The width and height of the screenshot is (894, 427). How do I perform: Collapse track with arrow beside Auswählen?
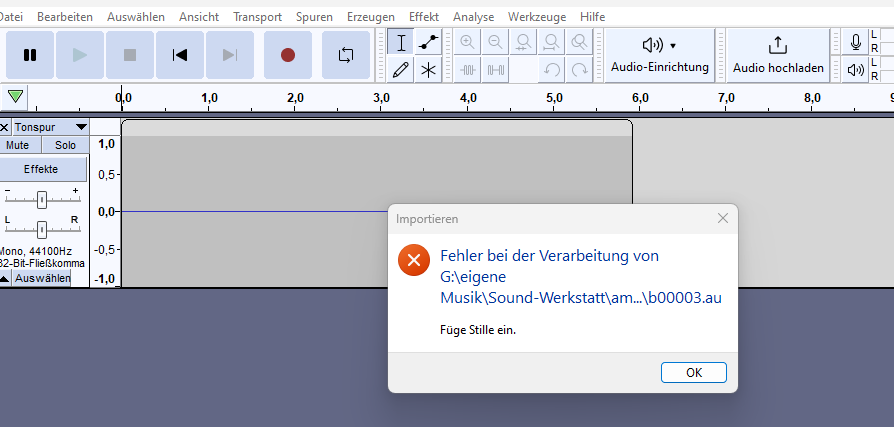(5, 278)
